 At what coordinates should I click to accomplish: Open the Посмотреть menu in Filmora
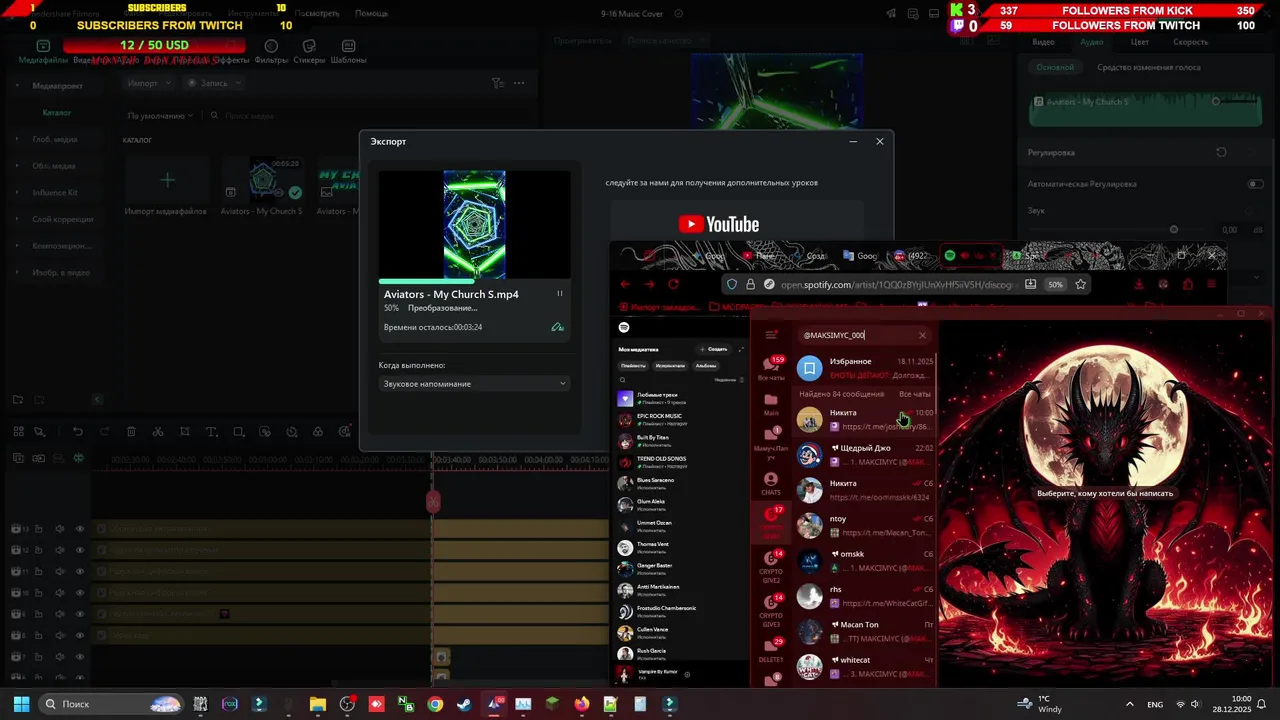coord(317,14)
